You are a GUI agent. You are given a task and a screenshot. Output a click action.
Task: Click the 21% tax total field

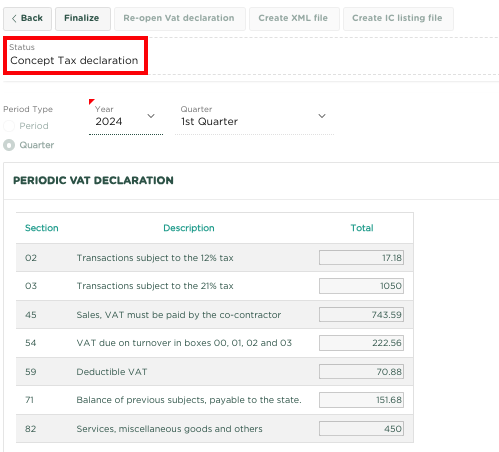[361, 286]
